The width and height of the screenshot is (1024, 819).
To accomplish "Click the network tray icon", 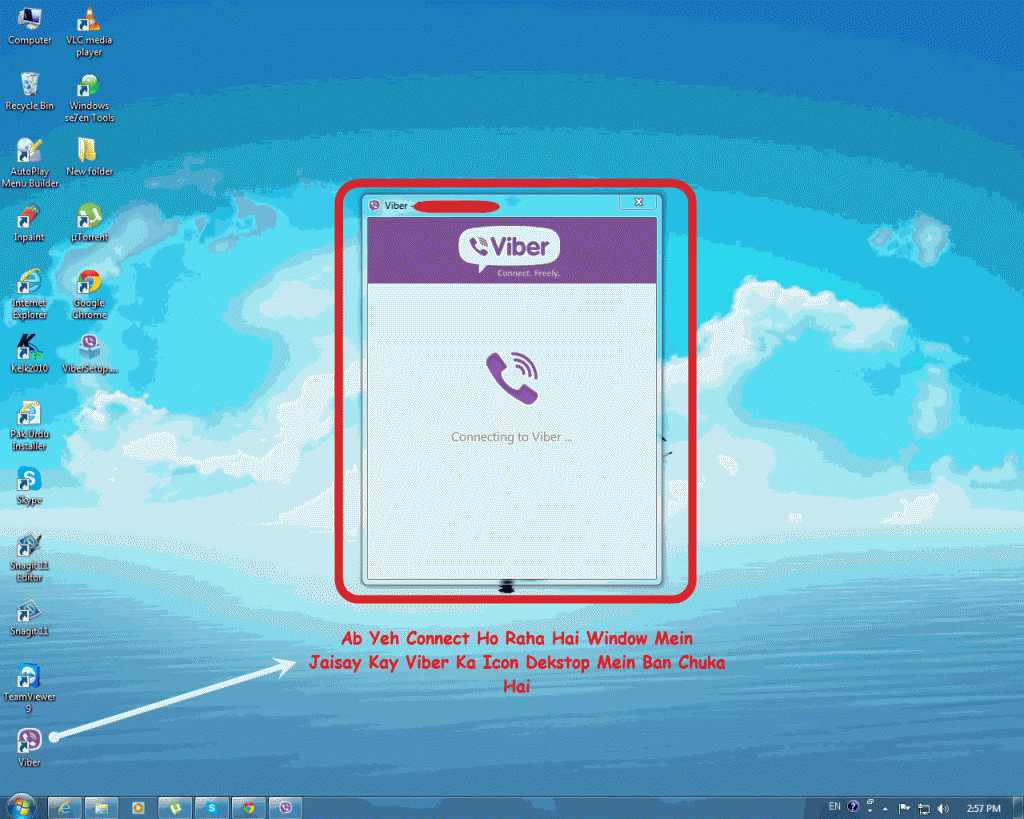I will tap(923, 809).
